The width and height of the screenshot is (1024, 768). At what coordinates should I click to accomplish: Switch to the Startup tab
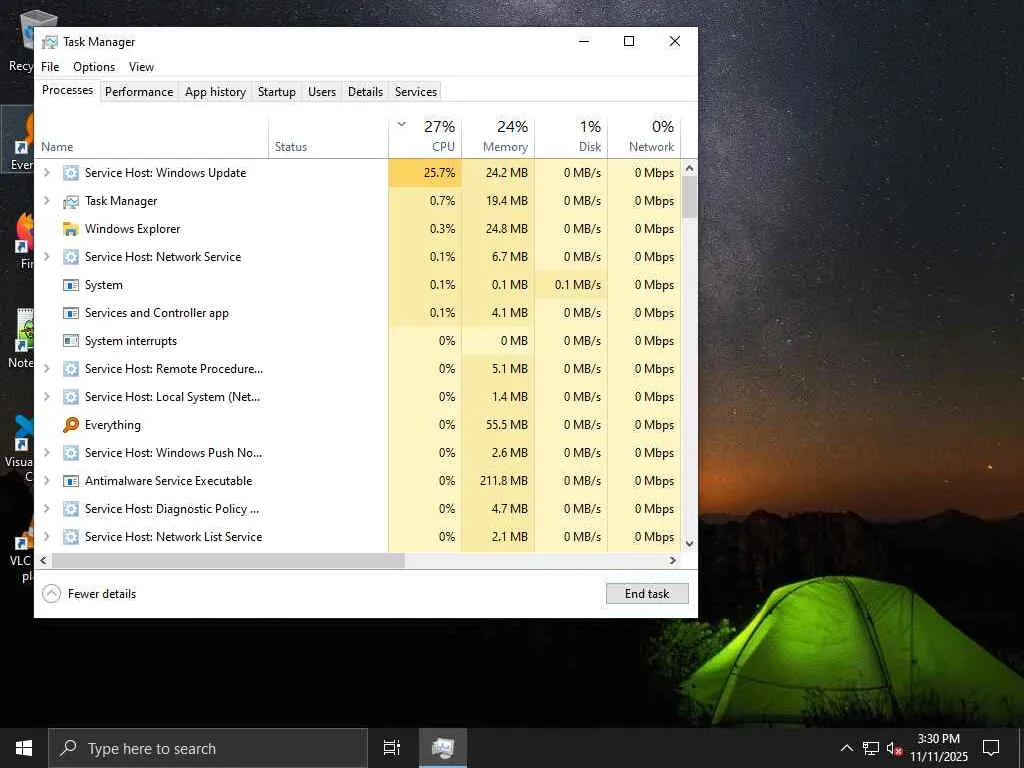(x=277, y=92)
